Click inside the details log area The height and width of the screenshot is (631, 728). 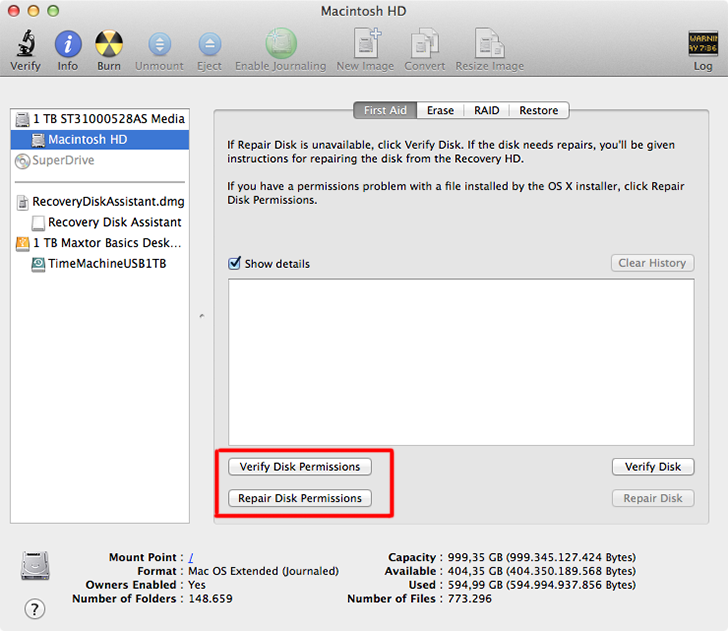461,362
